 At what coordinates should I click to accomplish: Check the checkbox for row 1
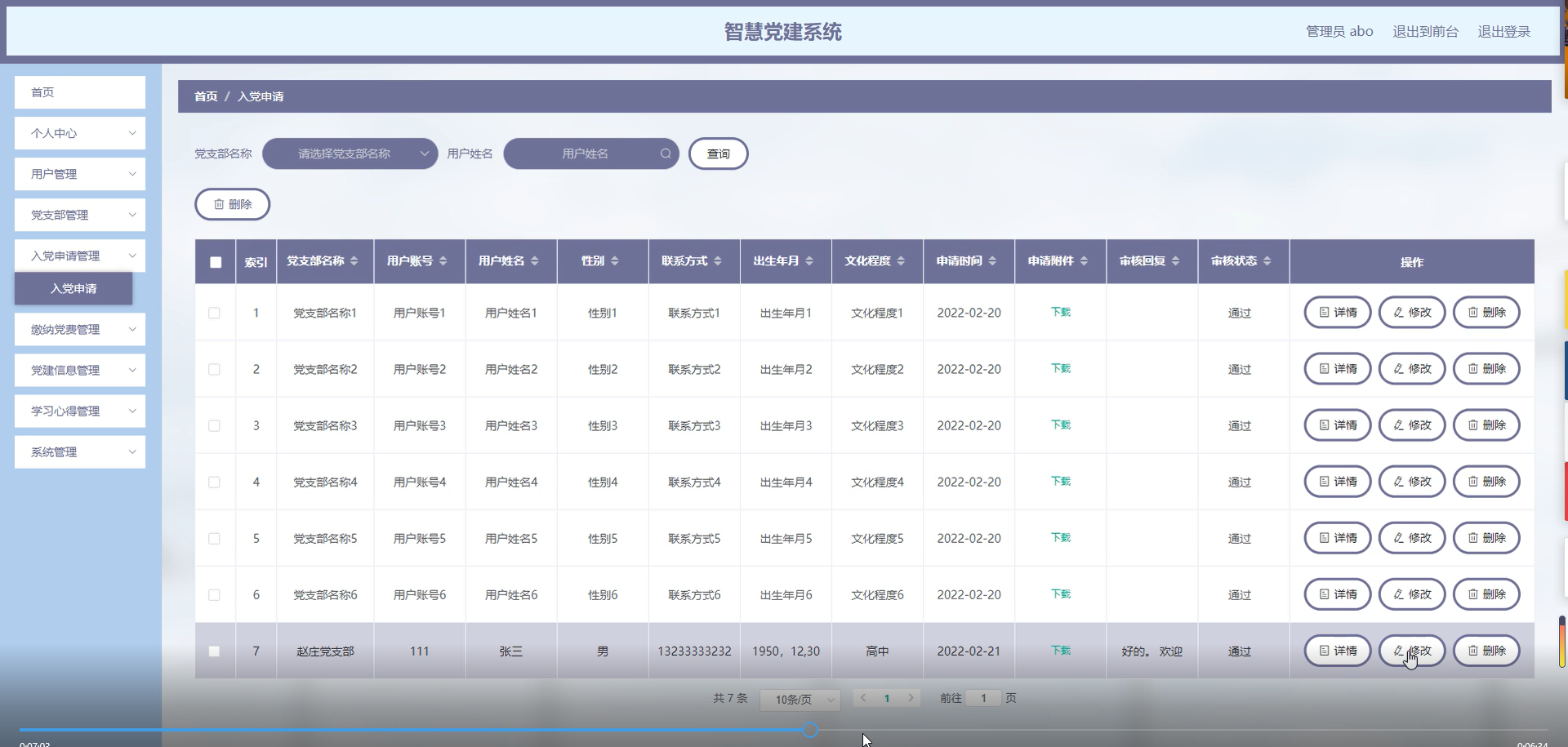pos(215,313)
